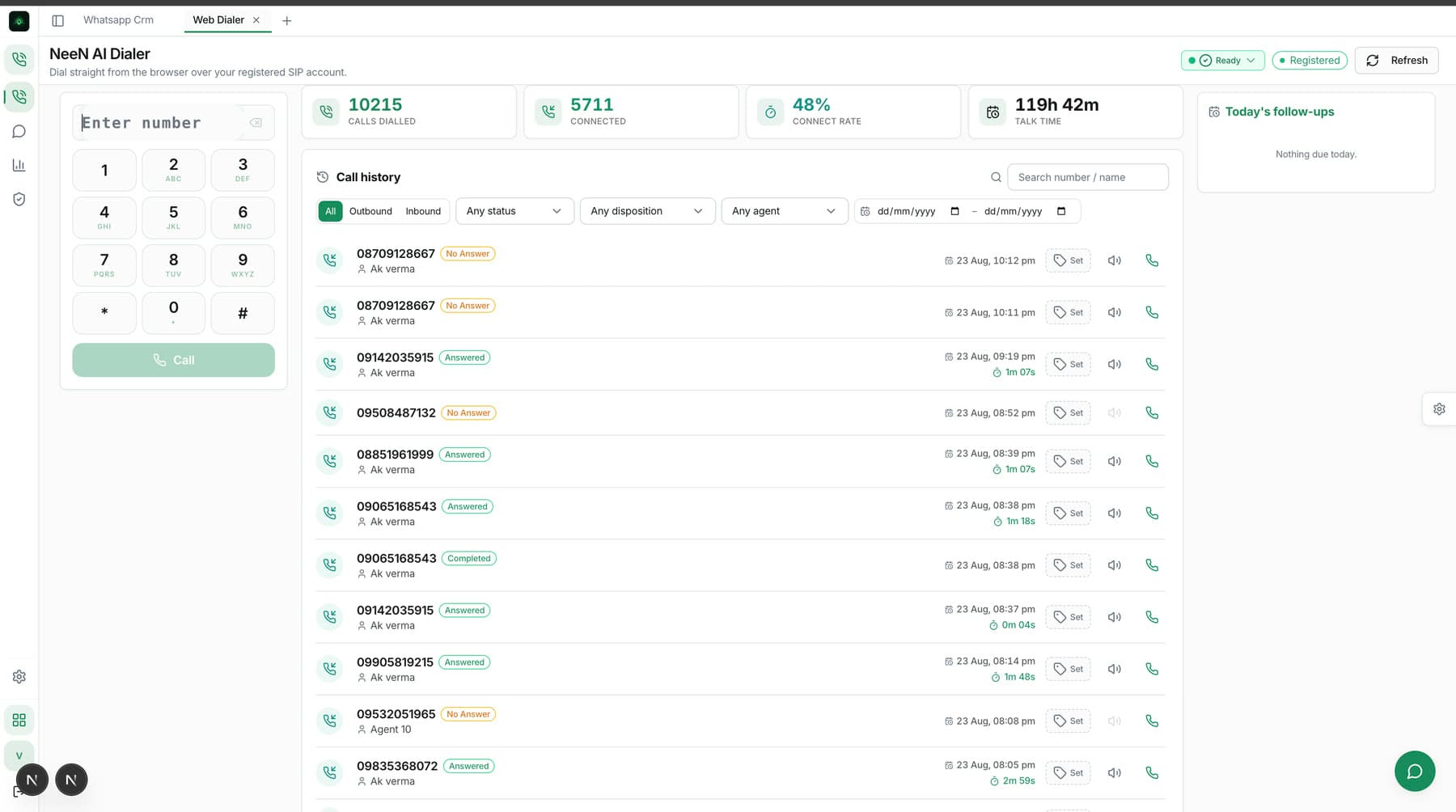This screenshot has width=1456, height=812.
Task: Tap the hash key on the keypad
Action: 243,313
